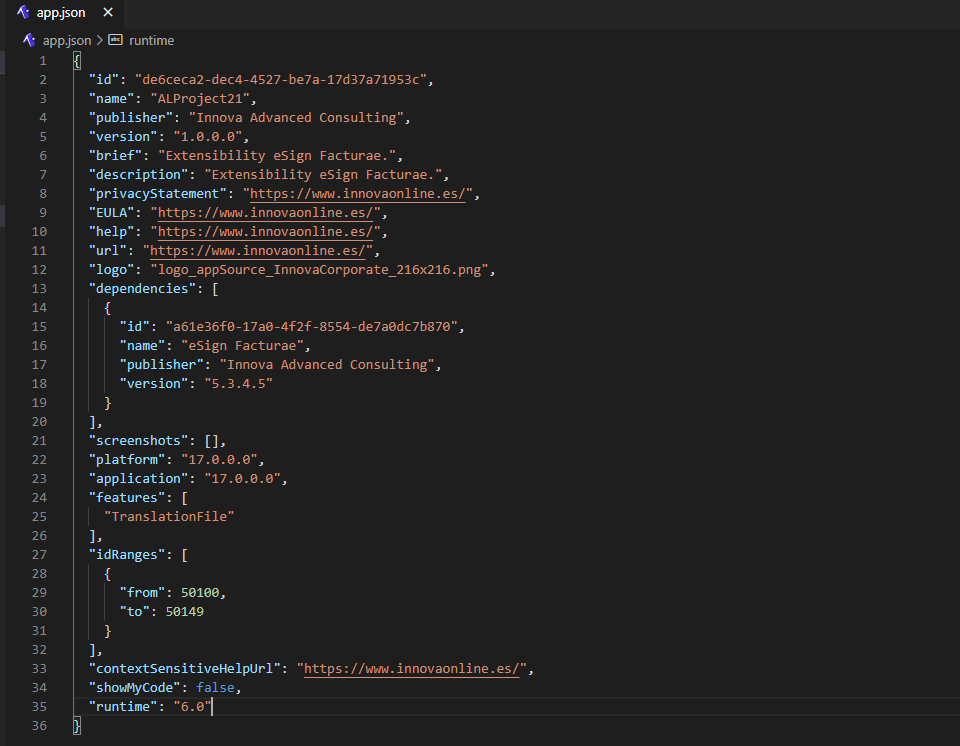The height and width of the screenshot is (746, 960).
Task: Click the help field URL link
Action: tap(264, 231)
